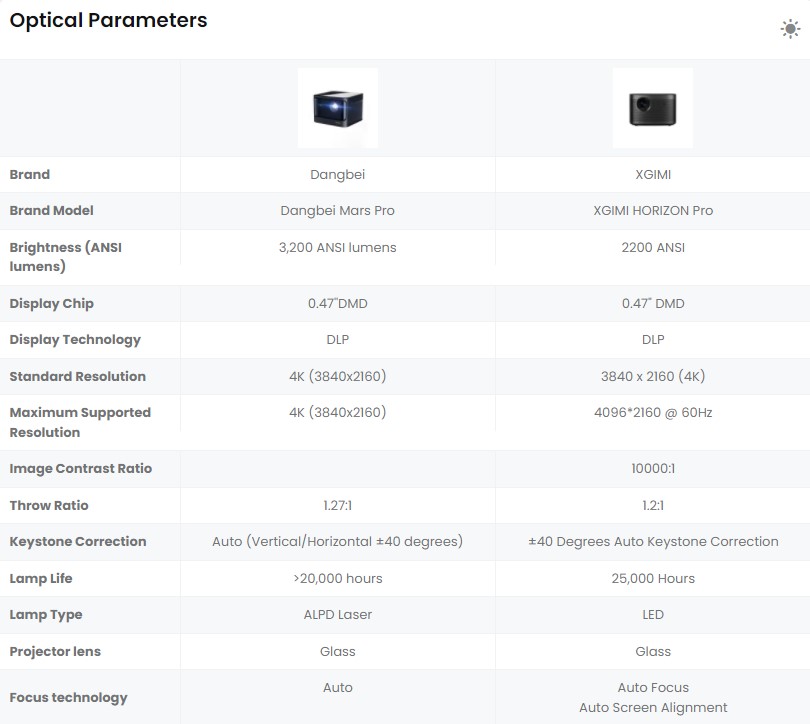Click the Image Contrast Ratio row label
The width and height of the screenshot is (810, 724).
[81, 469]
